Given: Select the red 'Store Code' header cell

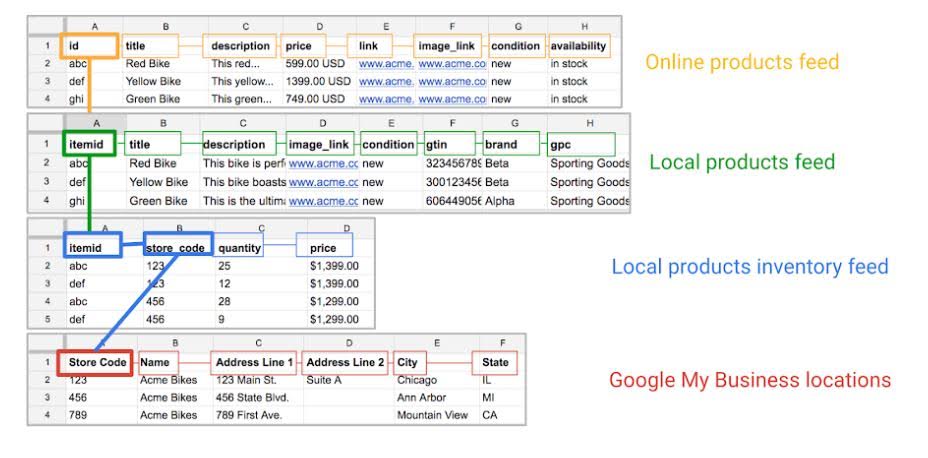Looking at the screenshot, I should pyautogui.click(x=97, y=362).
